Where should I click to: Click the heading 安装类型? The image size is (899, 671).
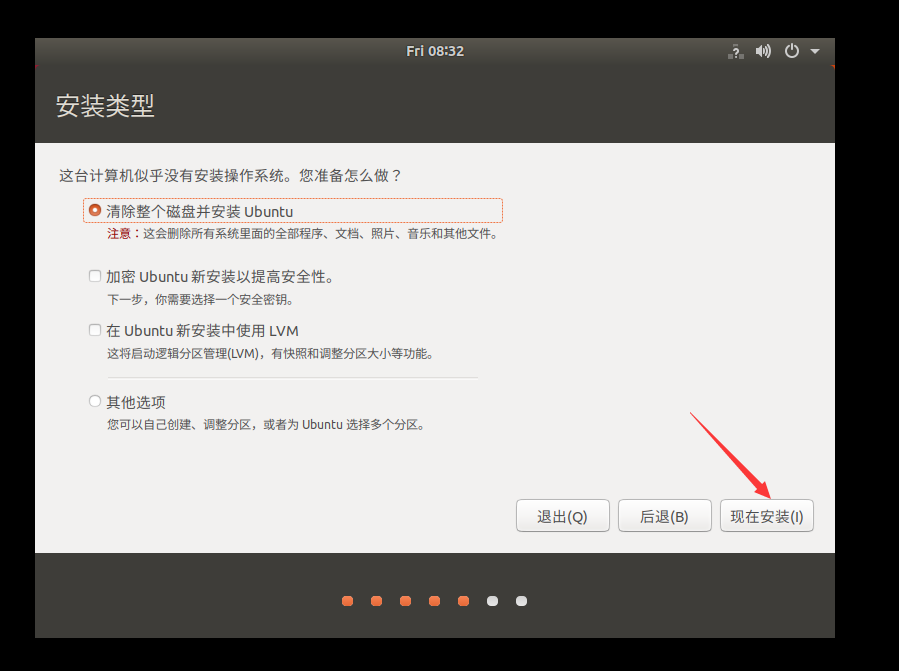pyautogui.click(x=105, y=106)
